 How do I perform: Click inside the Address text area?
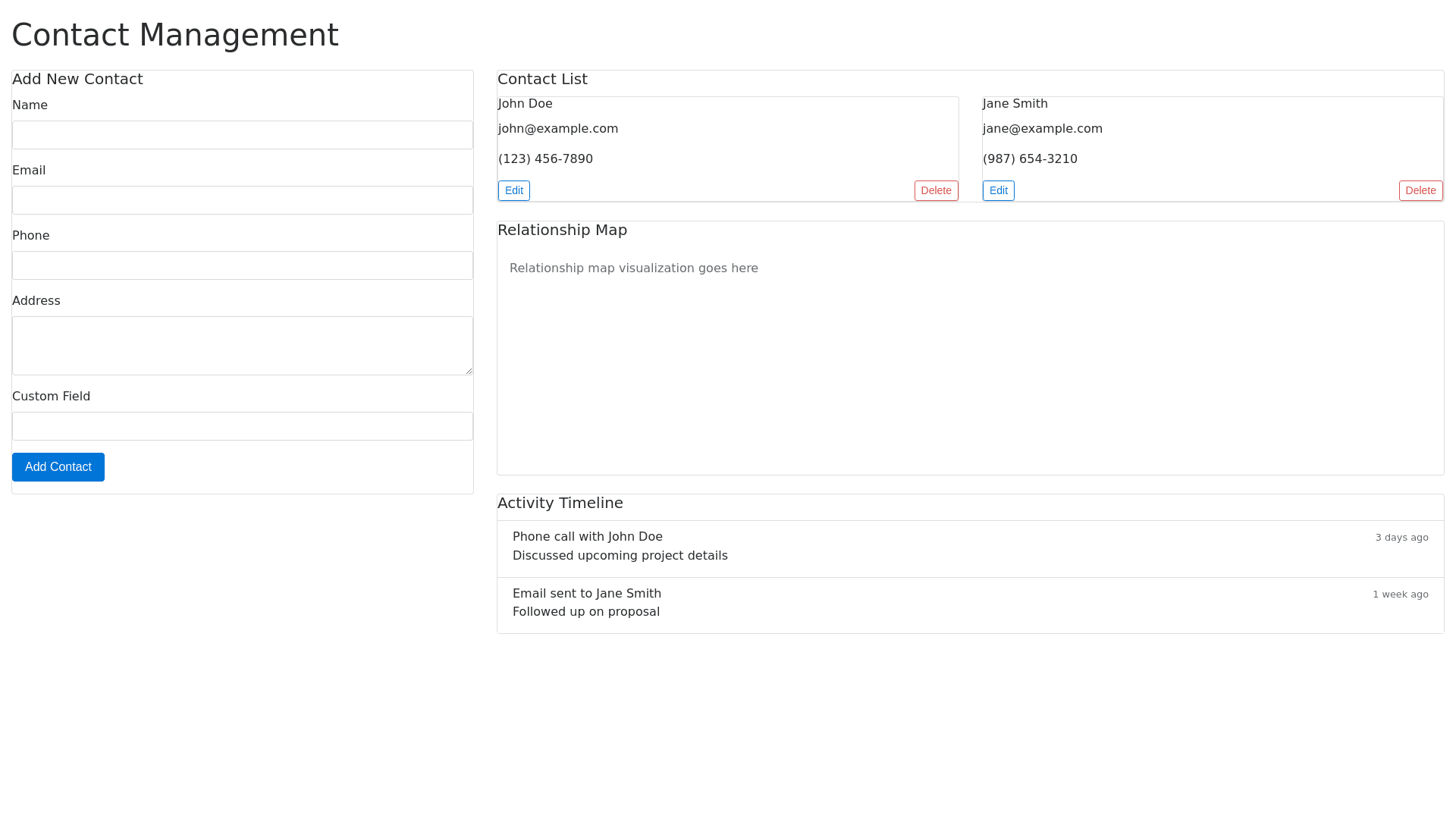(243, 346)
